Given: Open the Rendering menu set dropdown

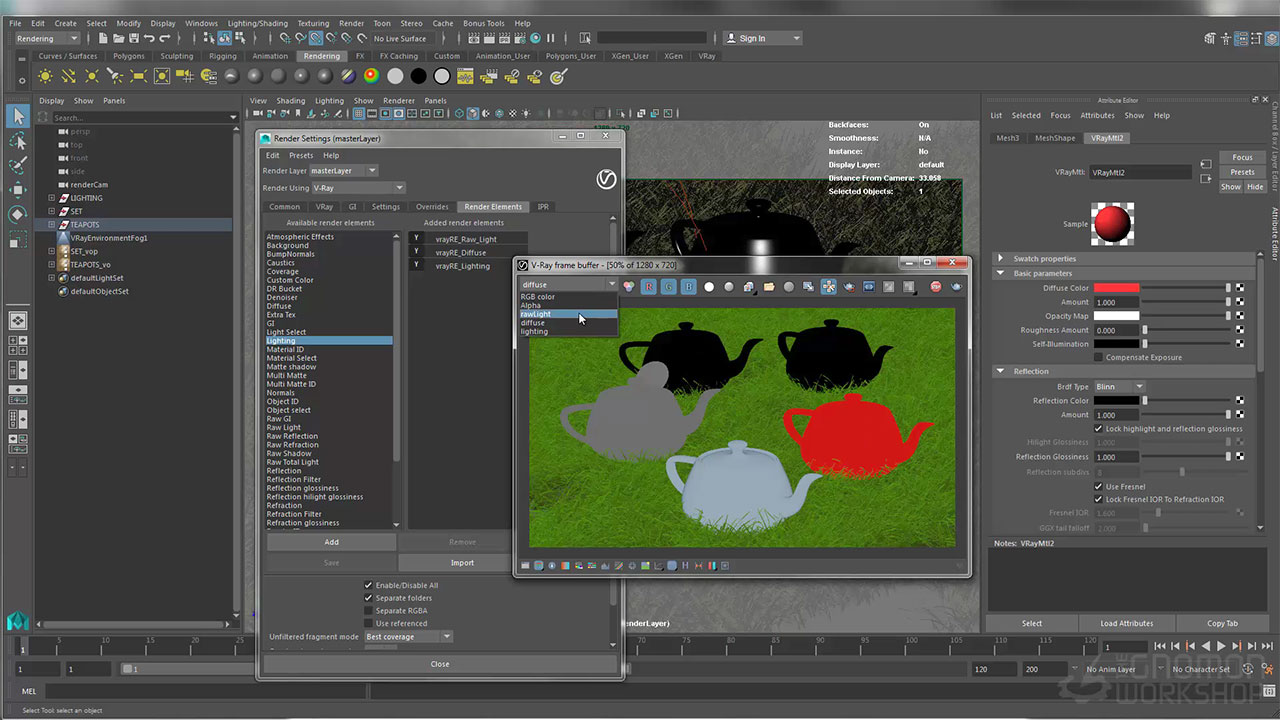Looking at the screenshot, I should 47,38.
